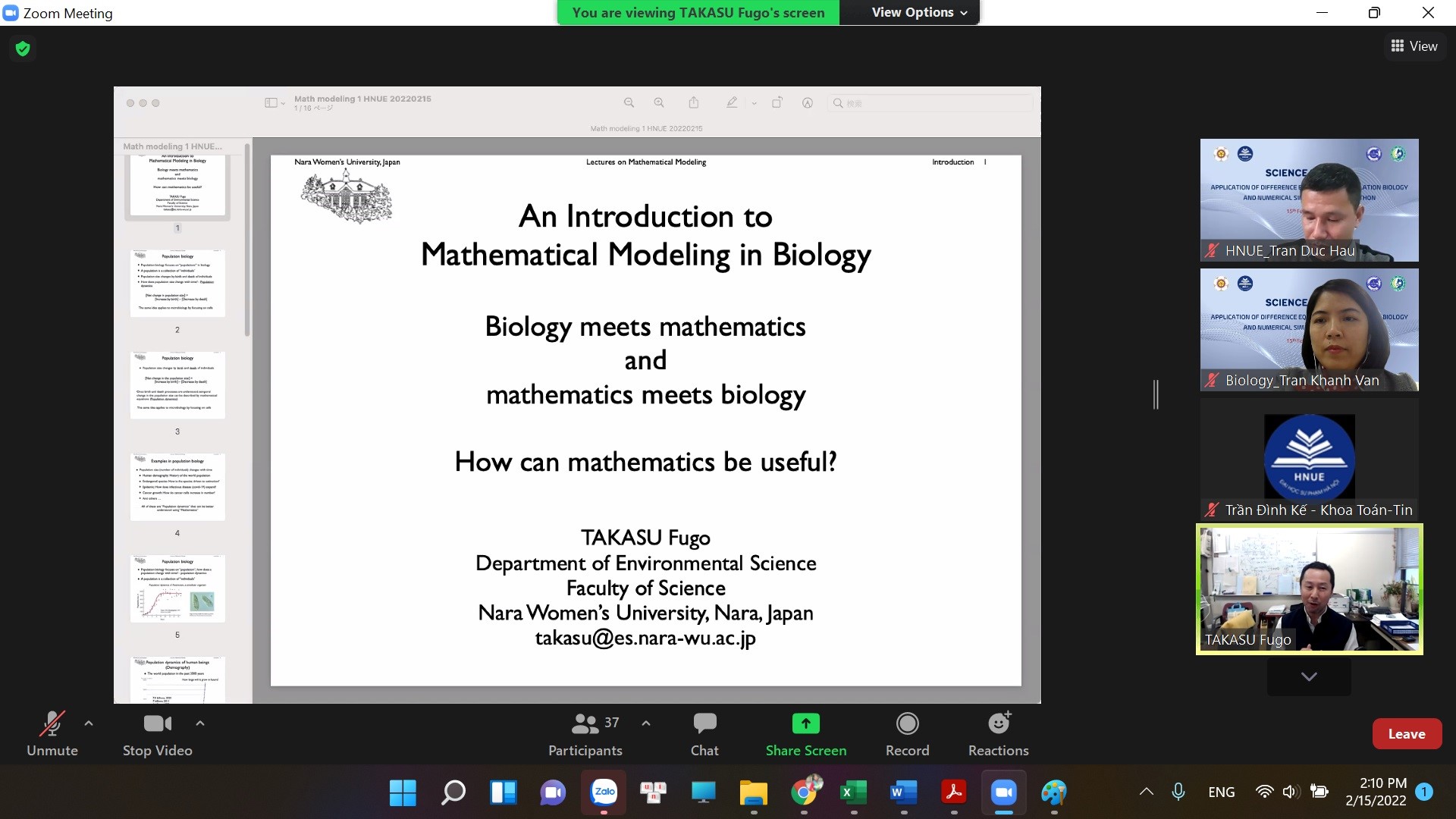
Task: Click the green encryption shield icon
Action: tap(23, 49)
